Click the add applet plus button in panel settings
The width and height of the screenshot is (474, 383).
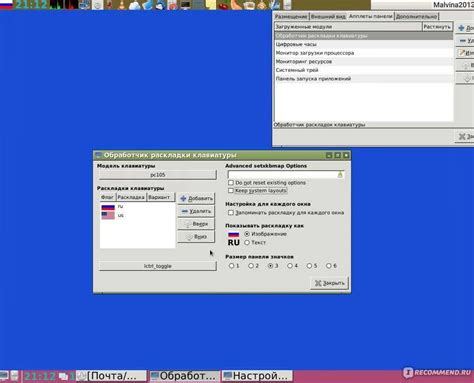point(465,28)
